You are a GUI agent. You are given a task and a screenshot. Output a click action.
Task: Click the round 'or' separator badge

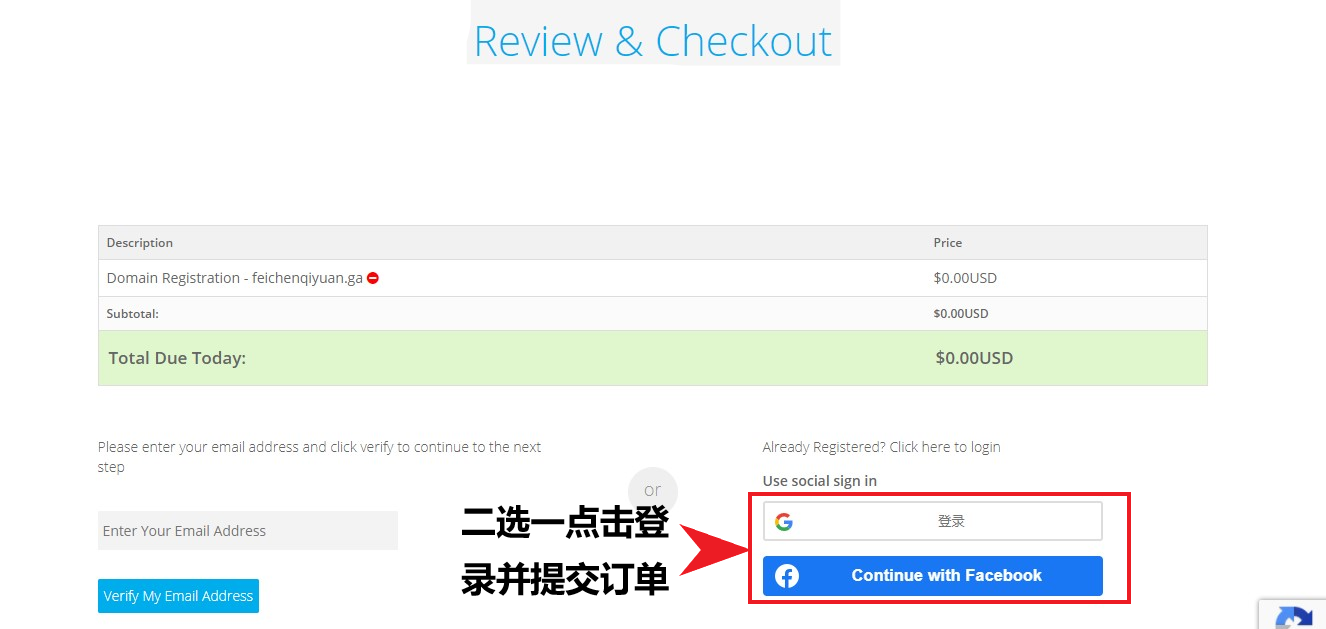pyautogui.click(x=653, y=491)
